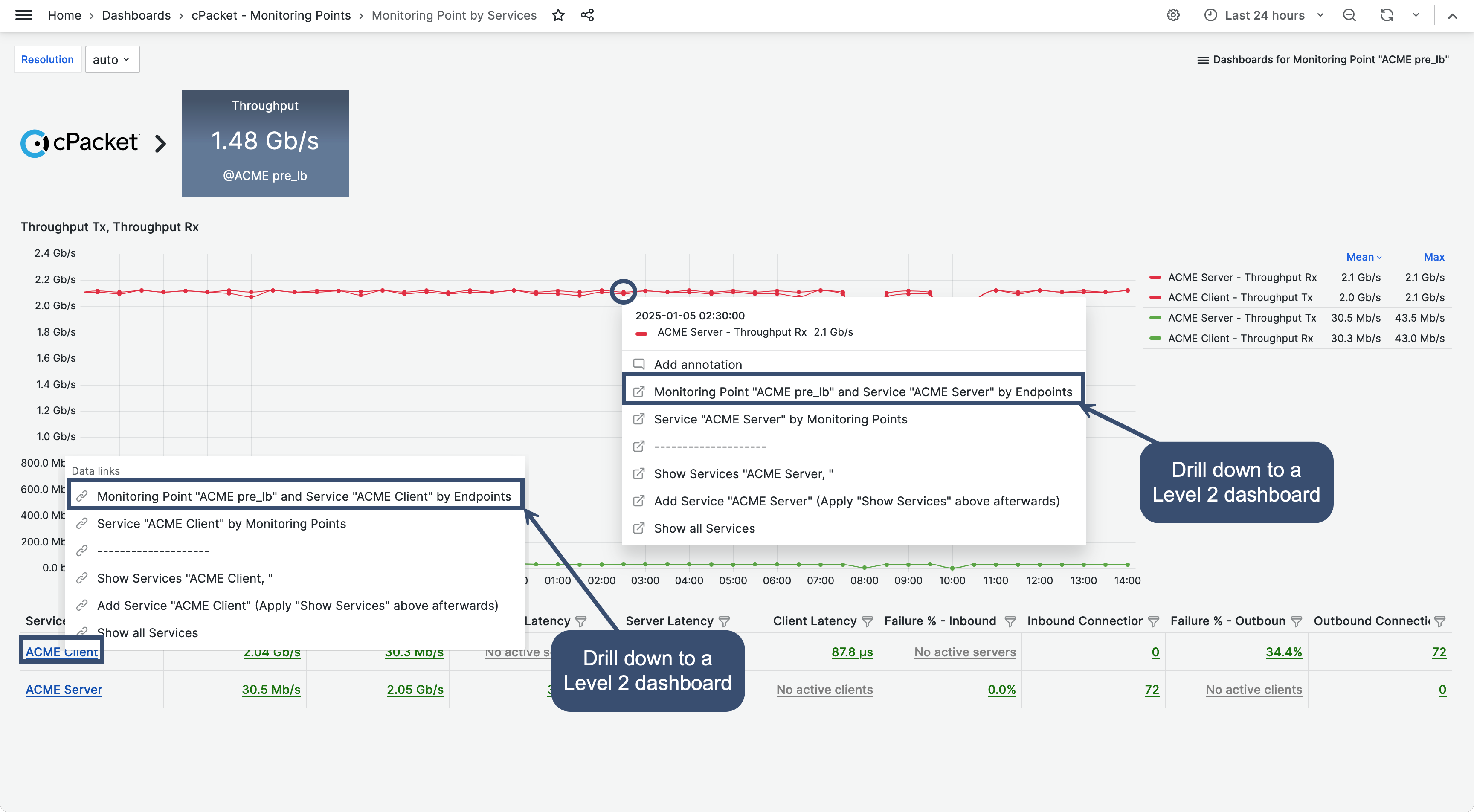Click the Client Latency column header

814,621
